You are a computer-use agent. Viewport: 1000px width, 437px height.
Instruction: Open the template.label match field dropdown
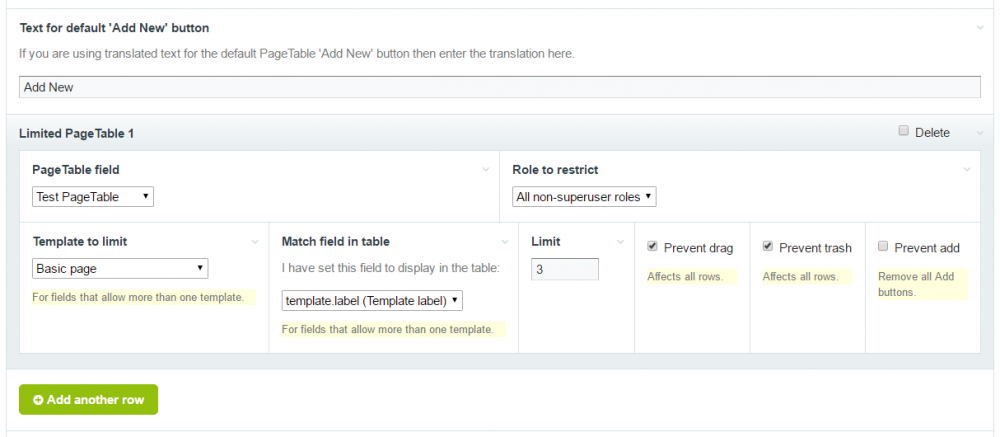[x=372, y=299]
